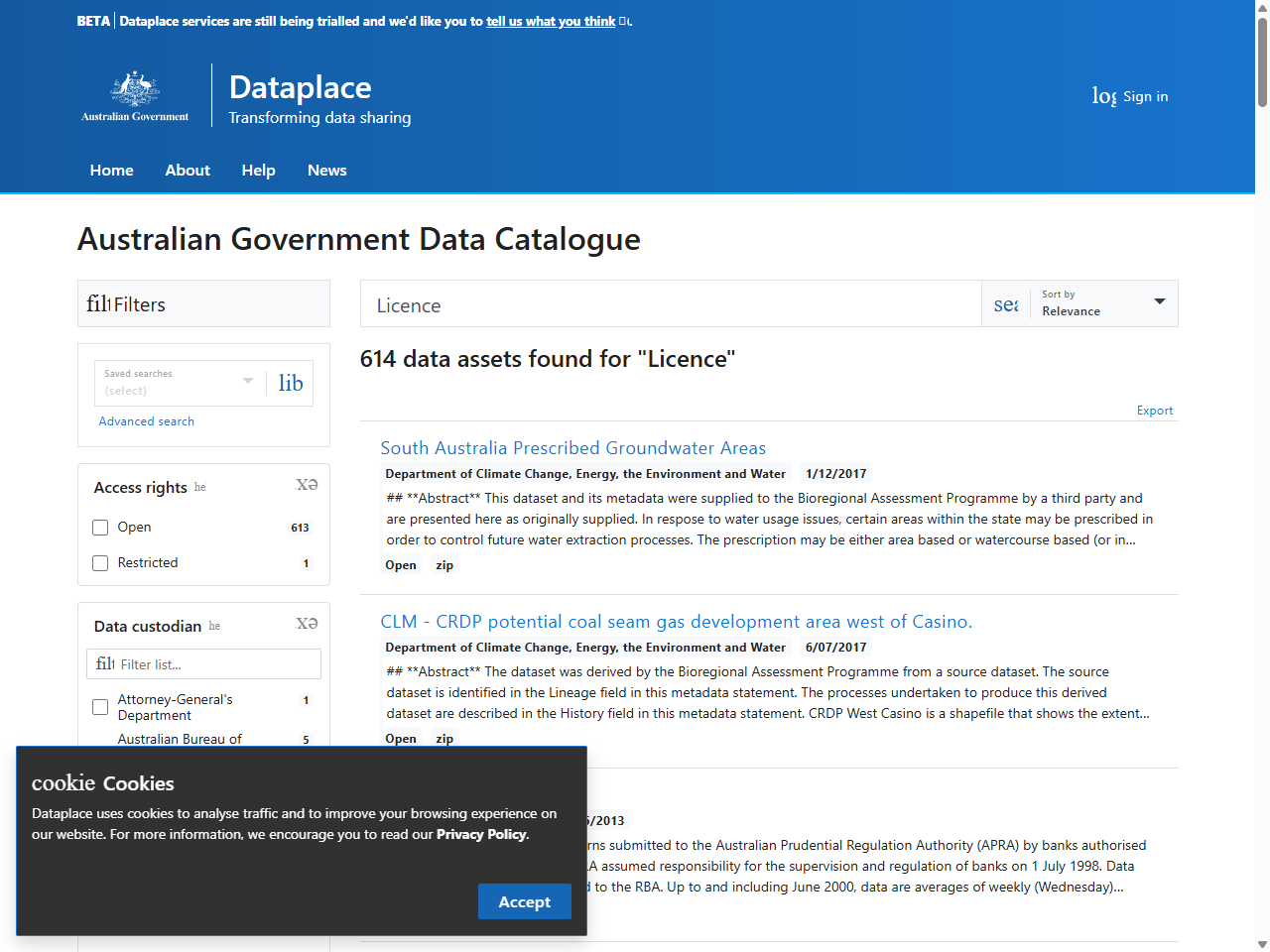The width and height of the screenshot is (1270, 952).
Task: Accept the cookies
Action: pyautogui.click(x=525, y=901)
